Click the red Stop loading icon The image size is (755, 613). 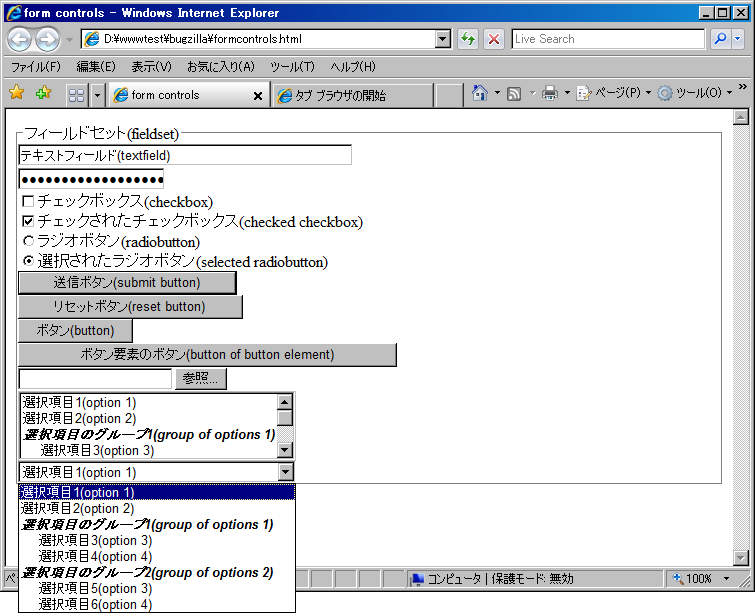(494, 39)
